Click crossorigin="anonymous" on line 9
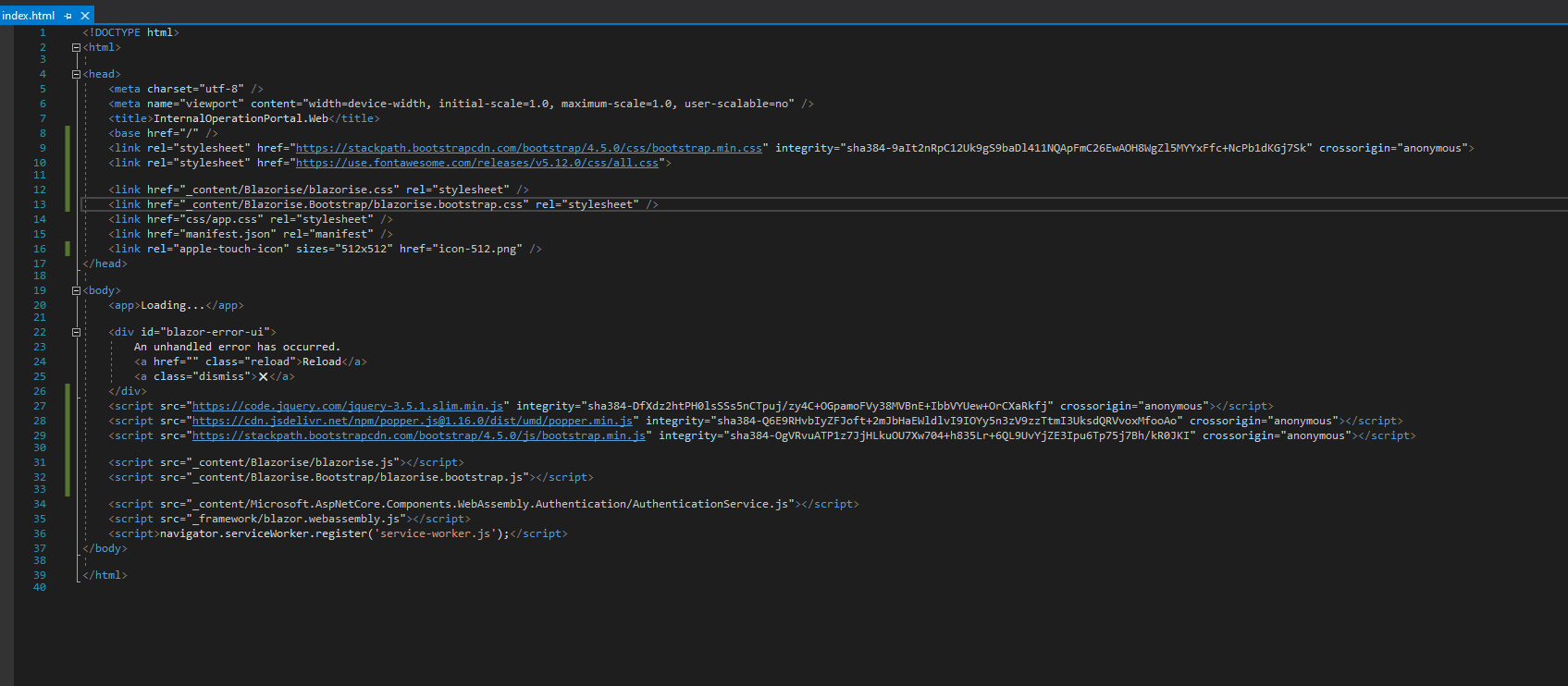 pyautogui.click(x=1393, y=148)
